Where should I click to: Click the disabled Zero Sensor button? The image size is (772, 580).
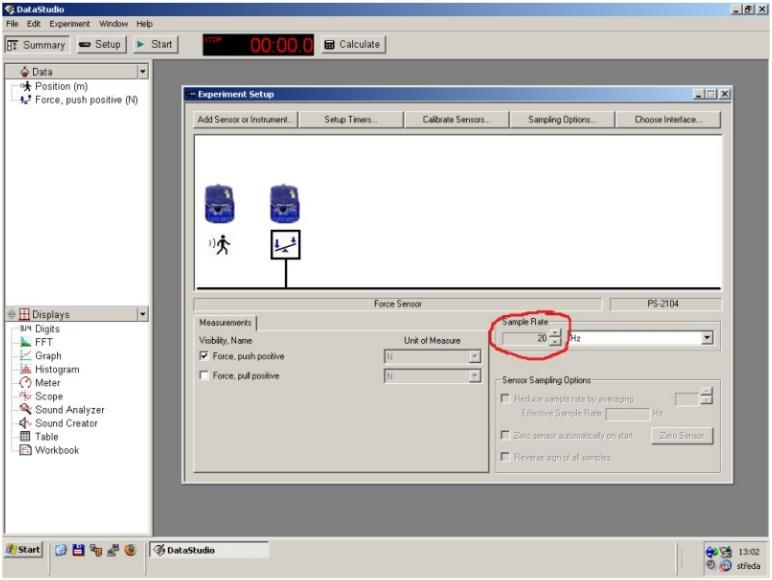pyautogui.click(x=682, y=435)
